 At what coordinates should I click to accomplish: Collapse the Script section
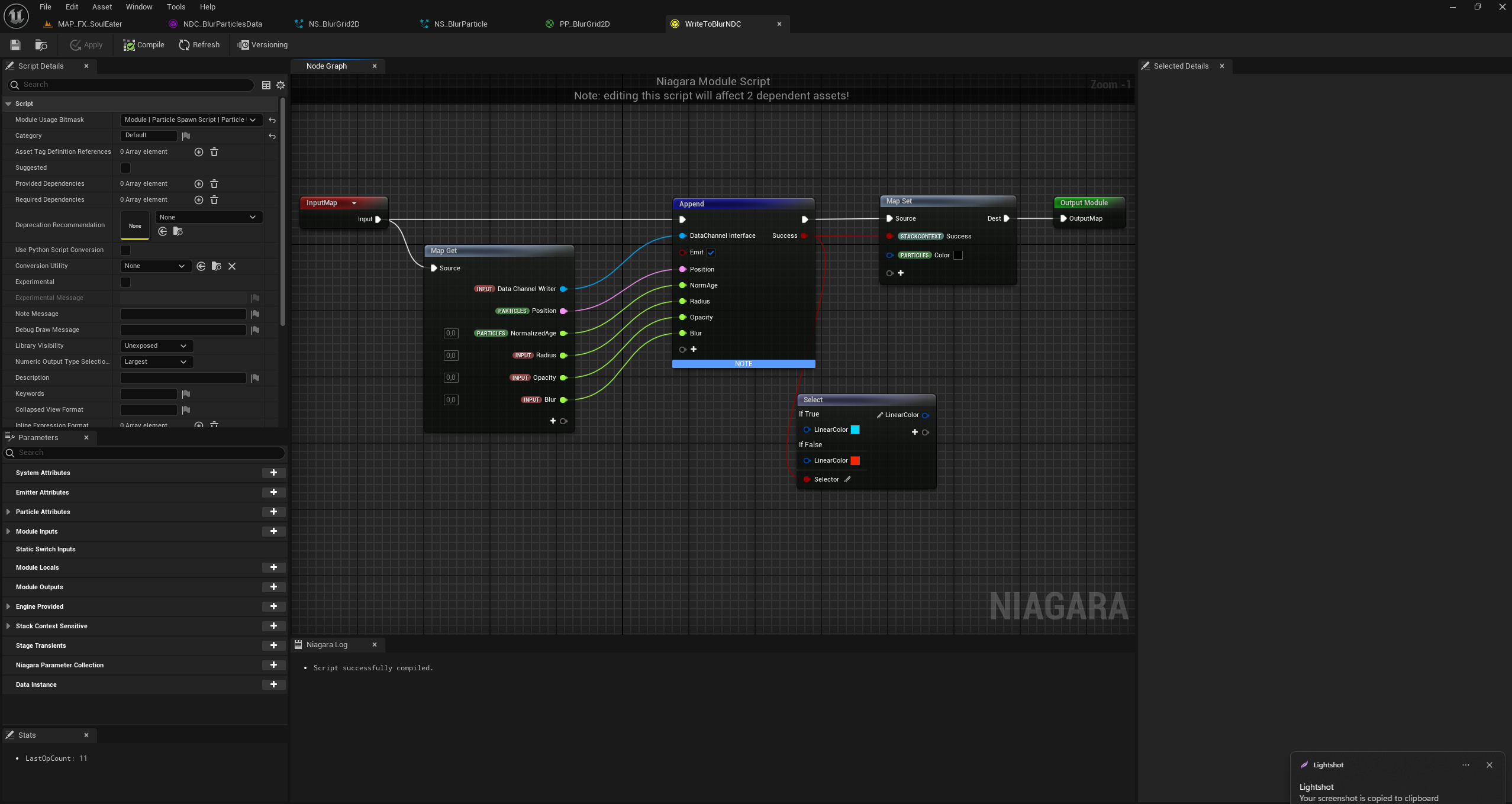tap(8, 104)
